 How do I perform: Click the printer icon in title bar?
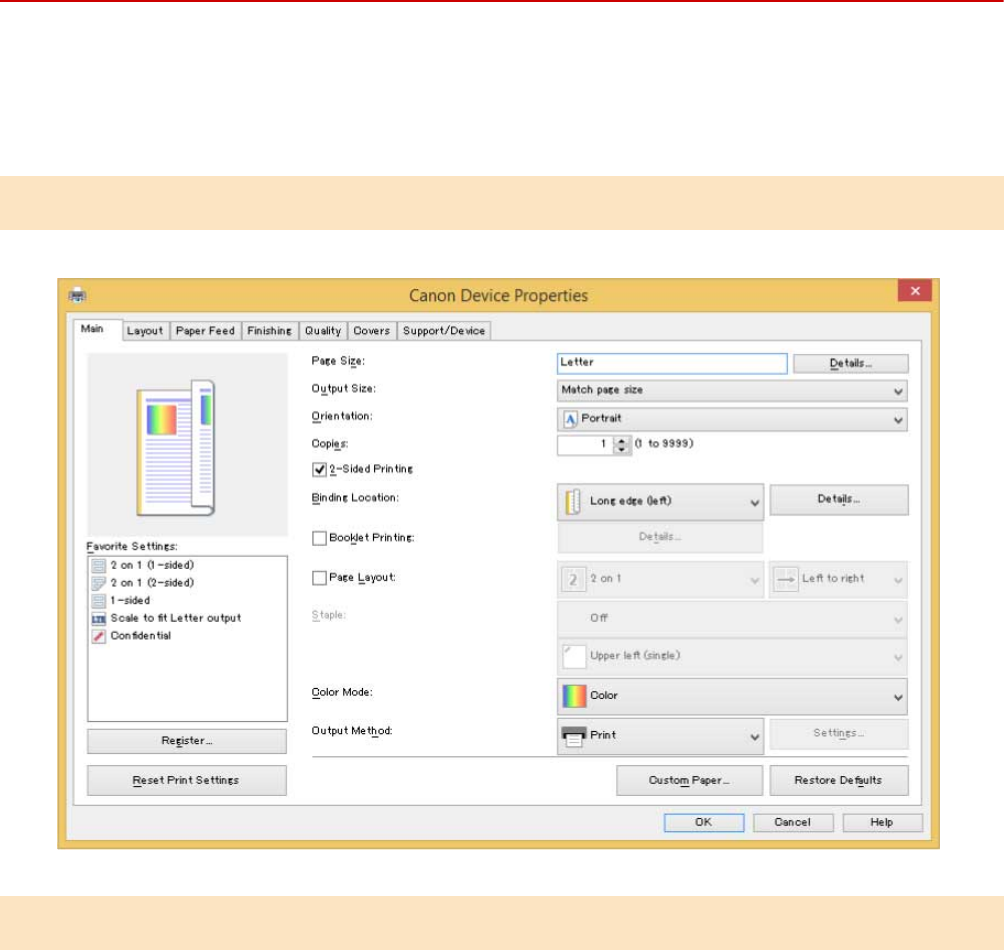click(x=77, y=295)
